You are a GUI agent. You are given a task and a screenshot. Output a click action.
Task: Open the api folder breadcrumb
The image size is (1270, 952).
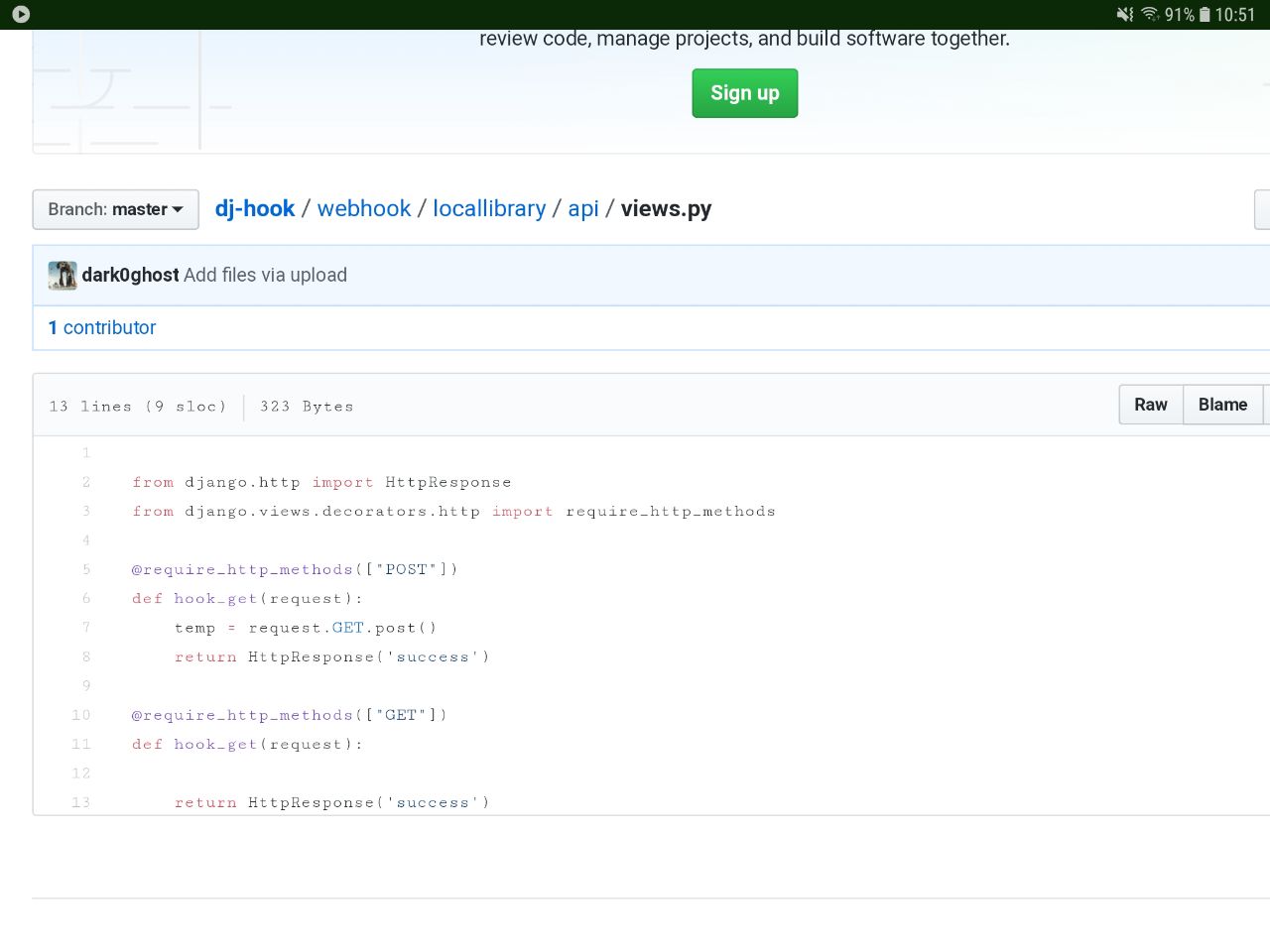[x=583, y=208]
